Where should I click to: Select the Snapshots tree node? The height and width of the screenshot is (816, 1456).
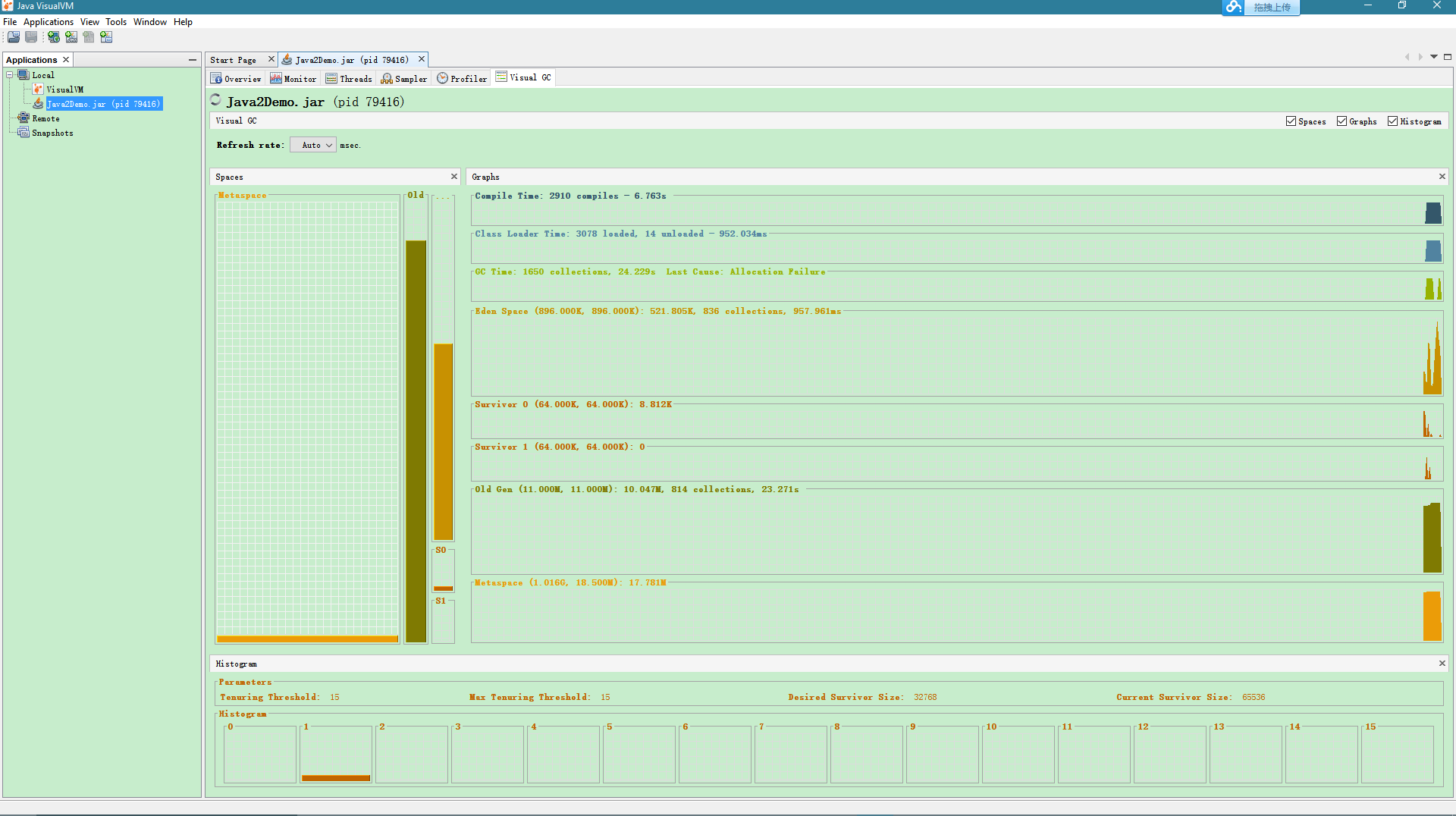click(x=52, y=133)
